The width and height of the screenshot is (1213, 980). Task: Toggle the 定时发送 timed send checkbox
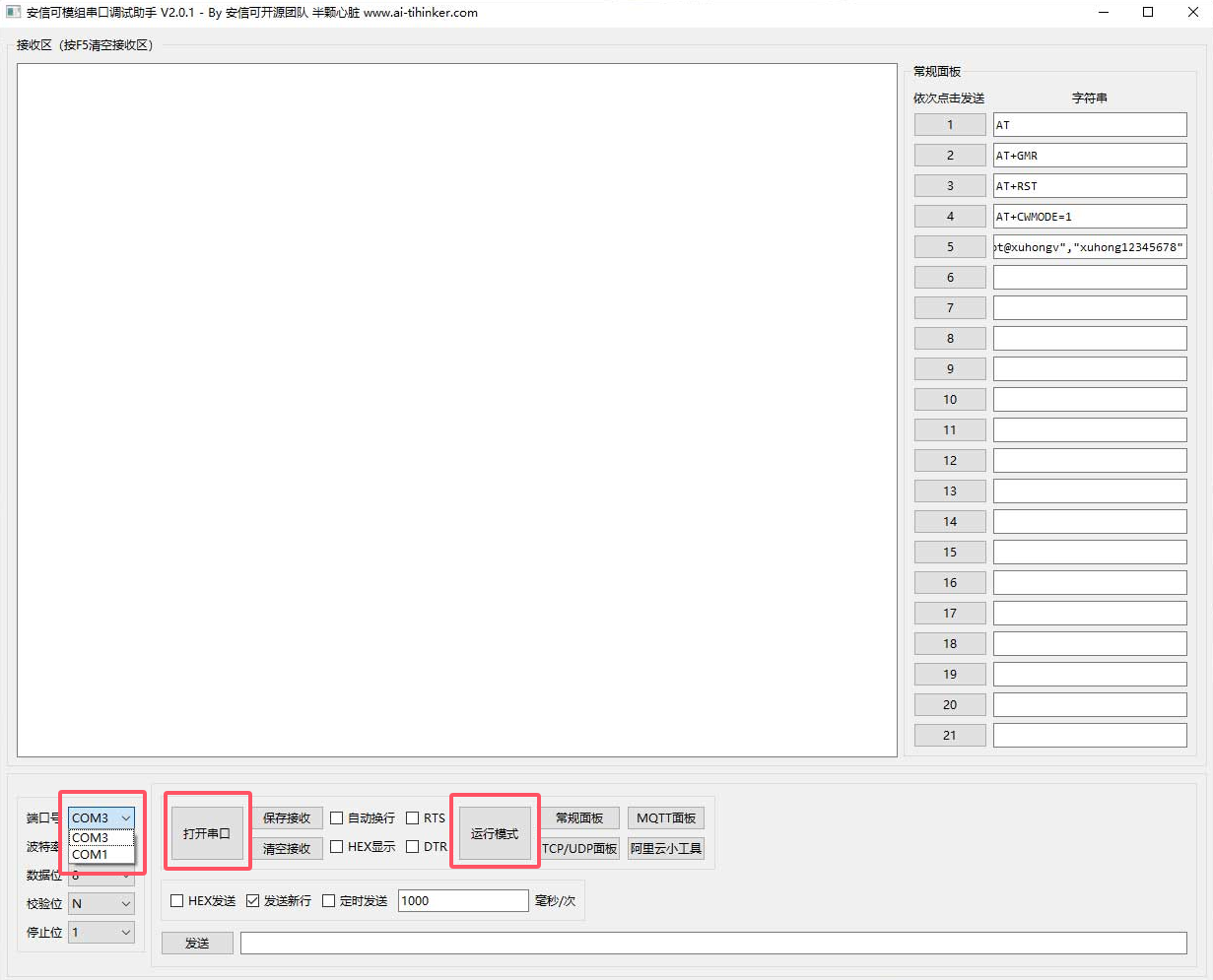click(x=329, y=900)
